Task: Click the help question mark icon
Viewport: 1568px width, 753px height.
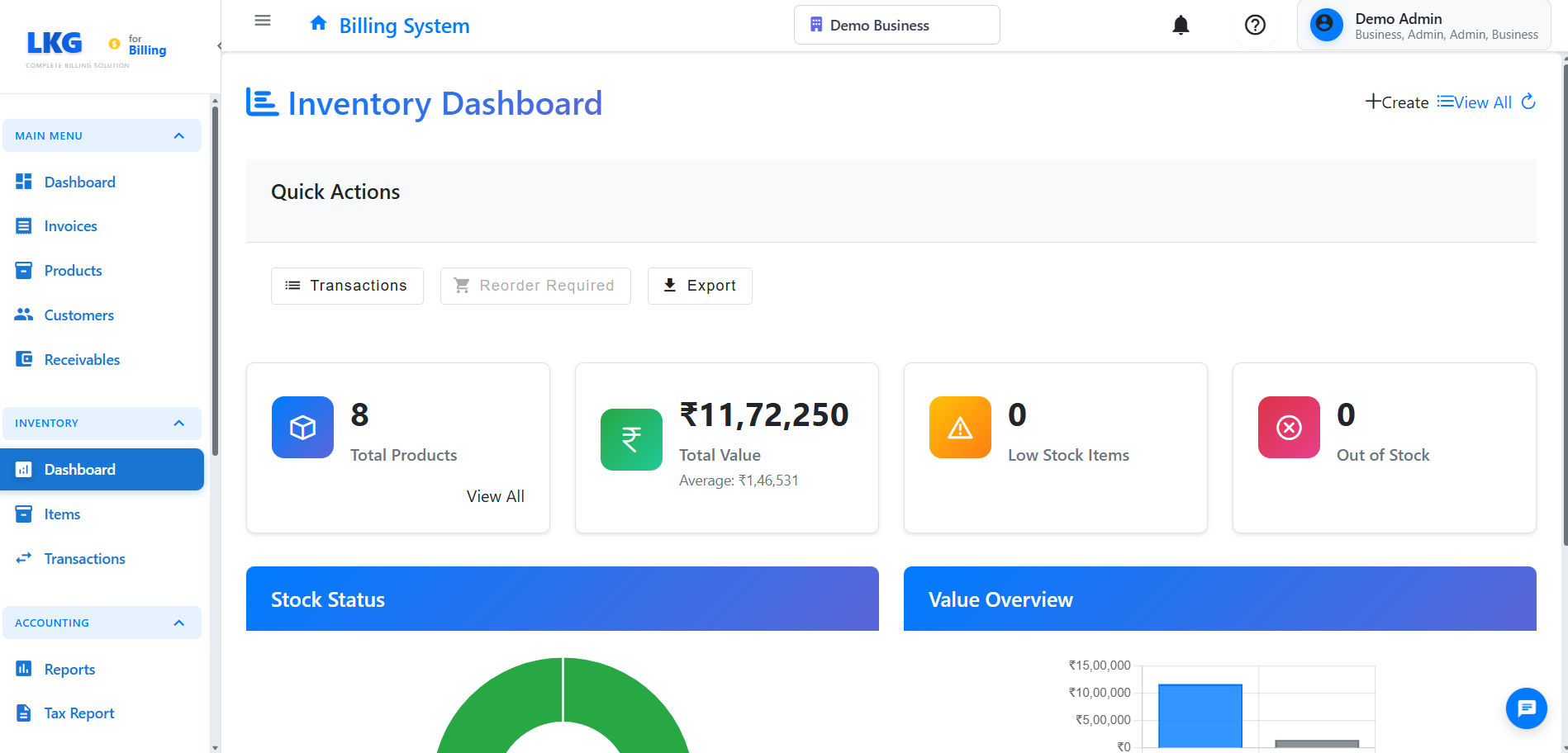Action: (x=1255, y=25)
